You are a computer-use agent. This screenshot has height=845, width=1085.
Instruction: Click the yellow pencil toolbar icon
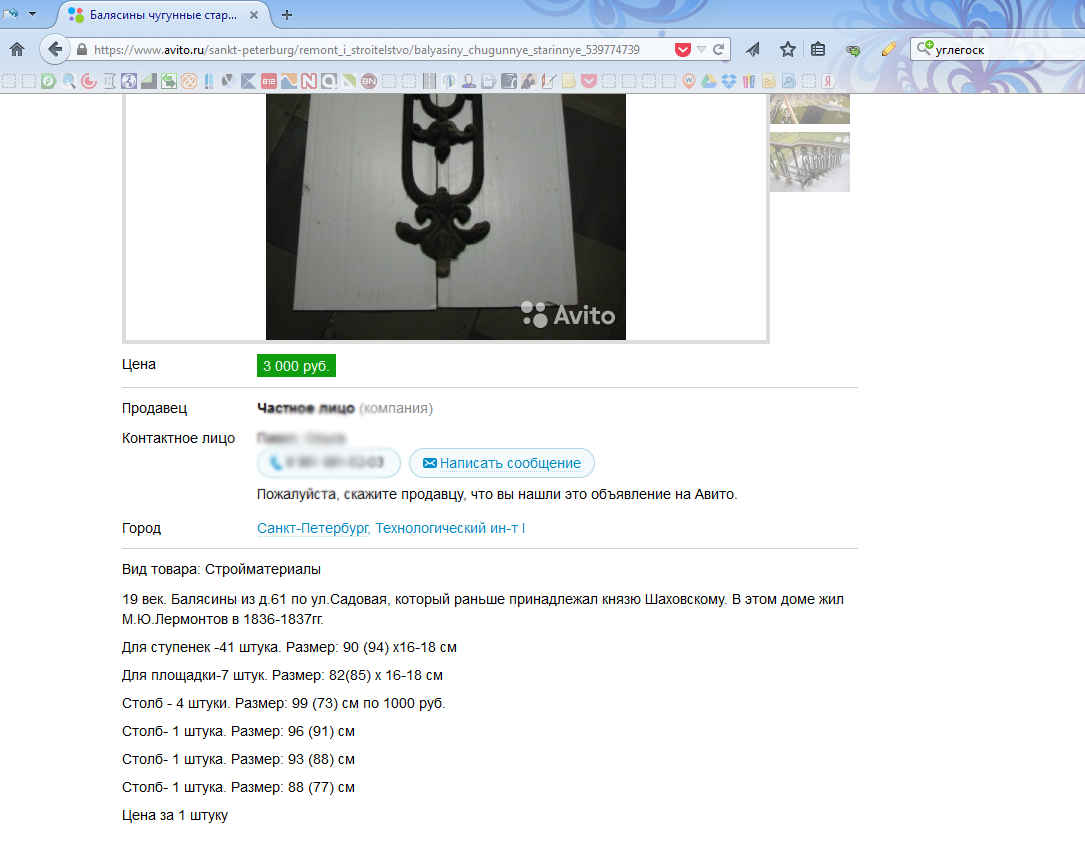click(888, 49)
